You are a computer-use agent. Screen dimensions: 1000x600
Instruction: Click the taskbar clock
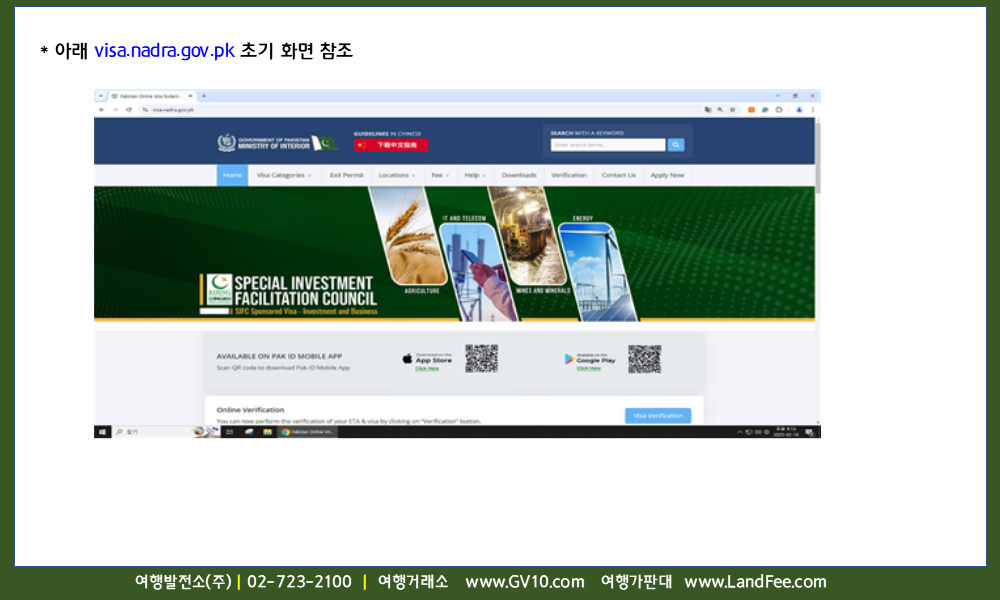[786, 432]
